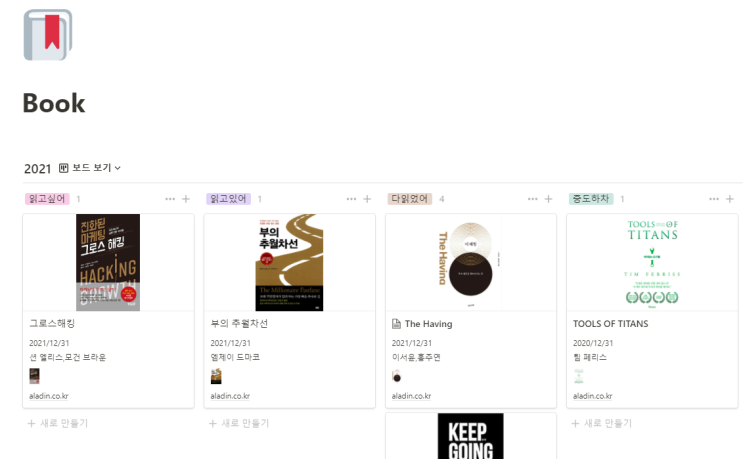
Task: Click the red bookmark book page icon
Action: 48,35
